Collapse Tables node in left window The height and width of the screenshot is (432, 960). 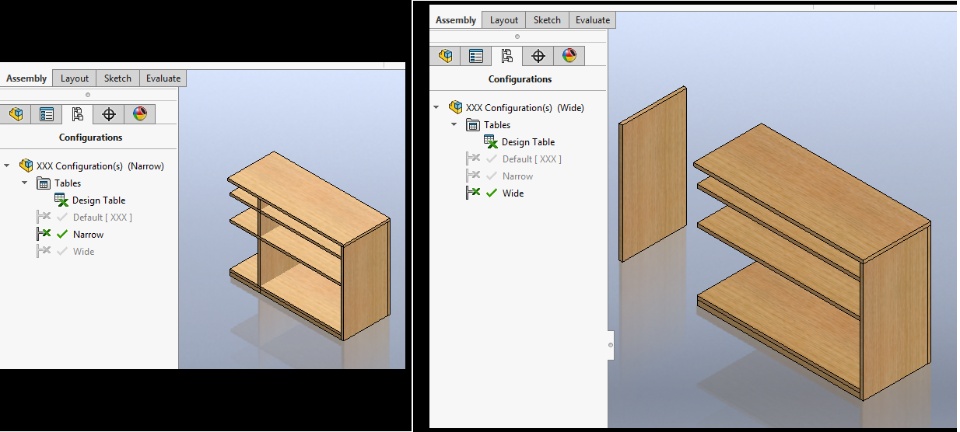click(24, 183)
